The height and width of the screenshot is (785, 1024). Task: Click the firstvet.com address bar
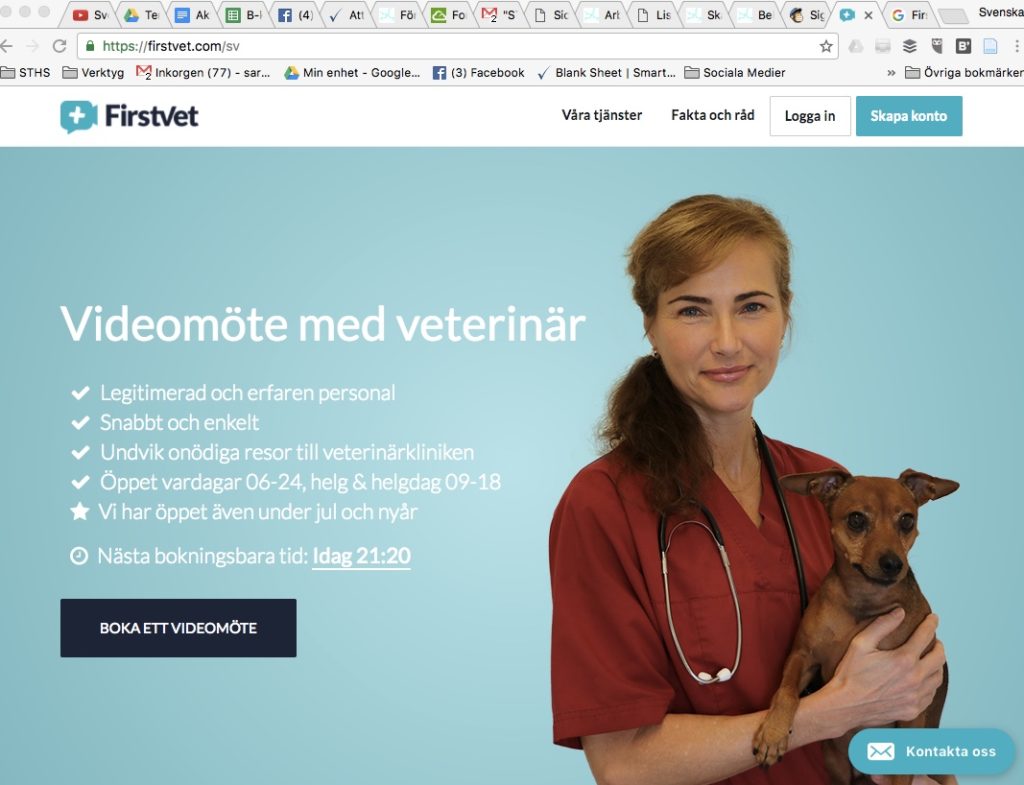[457, 46]
